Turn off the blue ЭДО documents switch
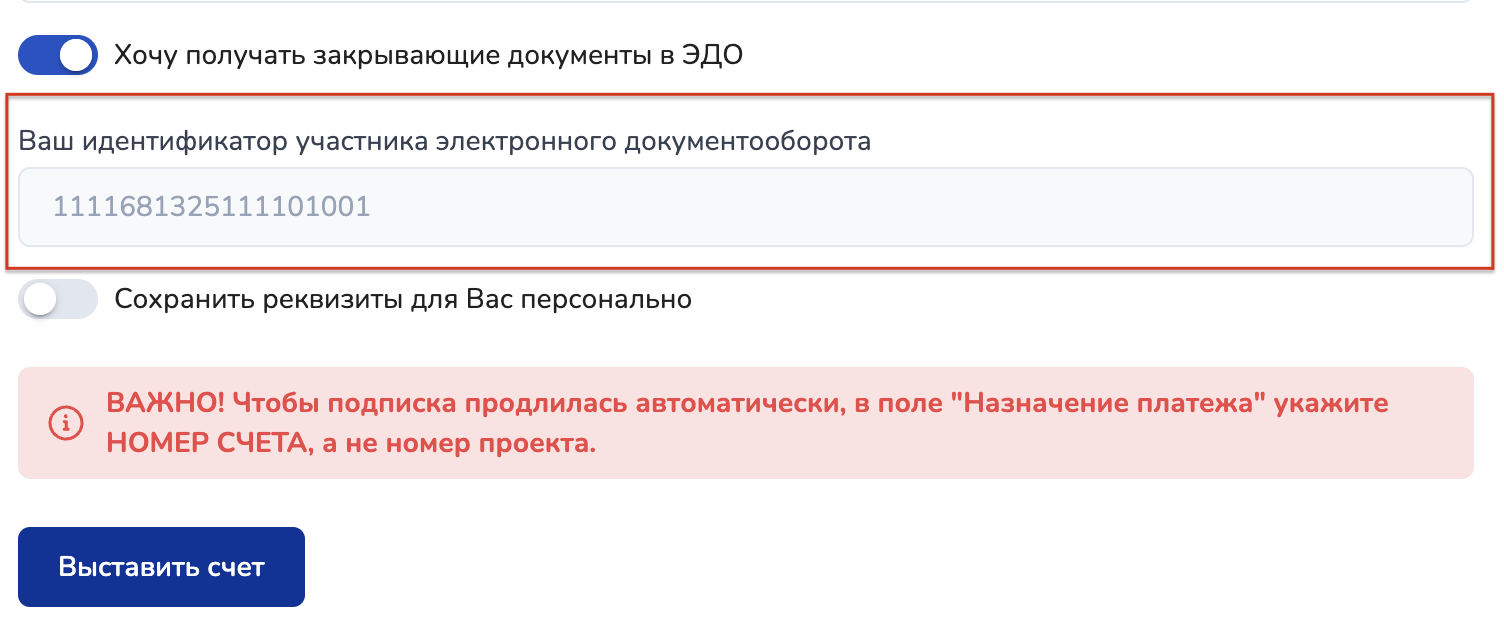The width and height of the screenshot is (1504, 626). click(58, 55)
